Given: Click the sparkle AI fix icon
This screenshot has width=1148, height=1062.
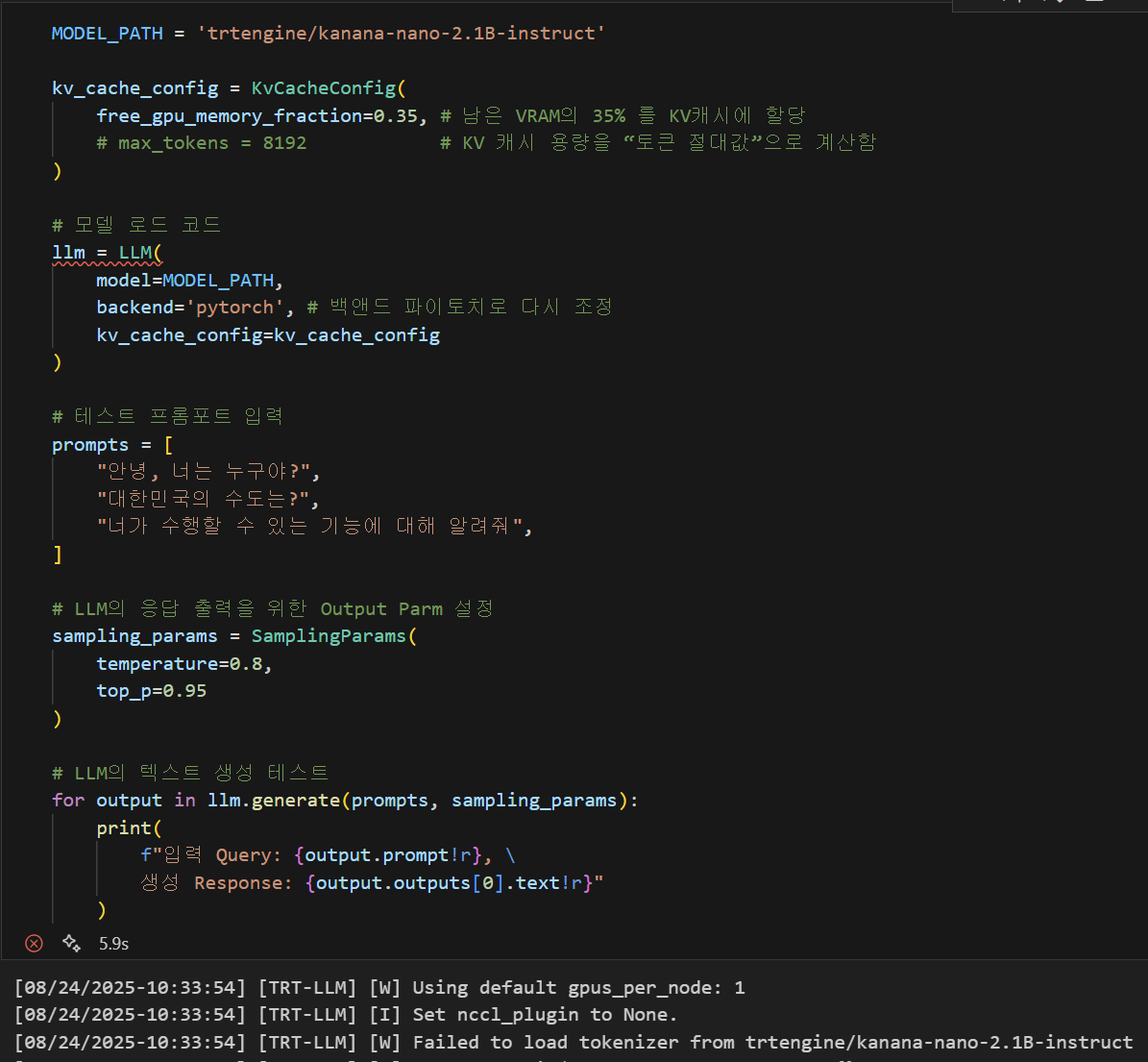Looking at the screenshot, I should tap(71, 943).
